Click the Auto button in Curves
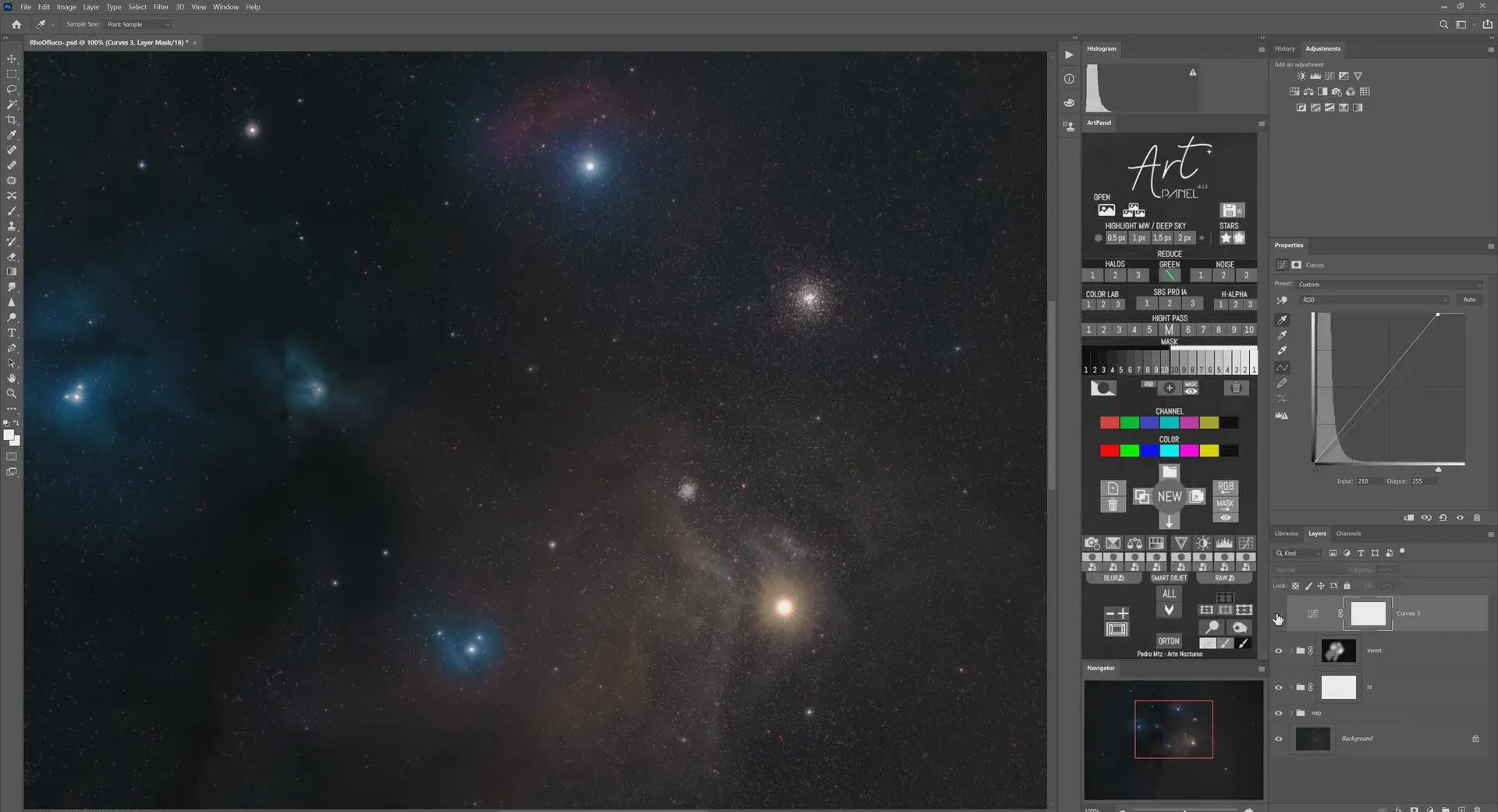This screenshot has width=1498, height=812. point(1469,300)
